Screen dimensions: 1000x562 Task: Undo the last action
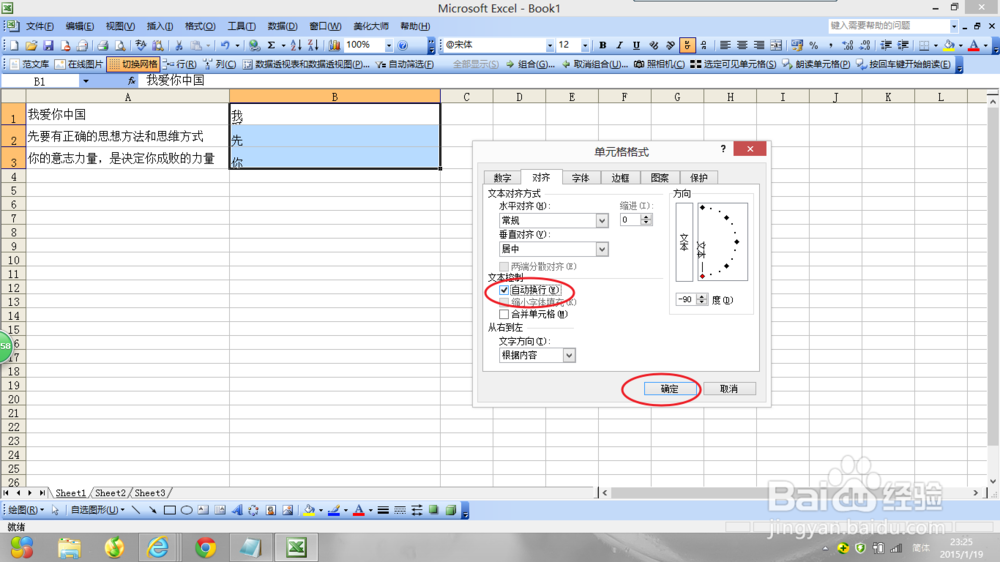coord(225,45)
